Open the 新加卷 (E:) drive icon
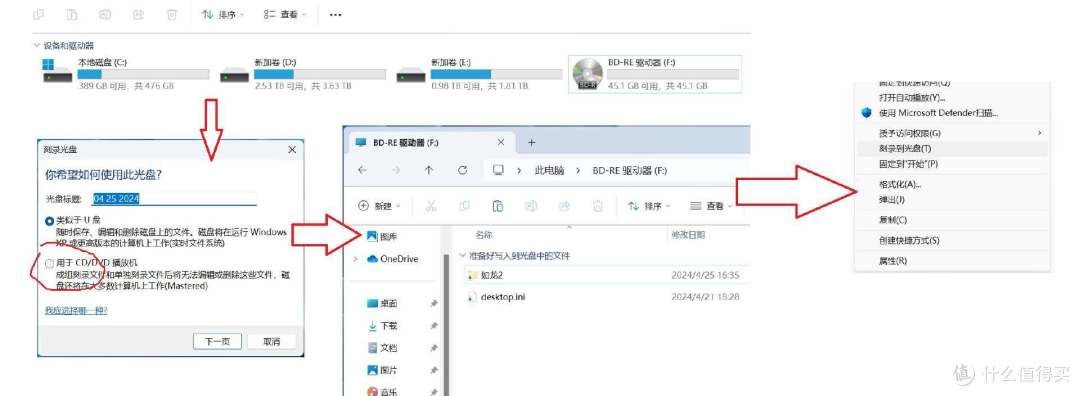 click(411, 74)
